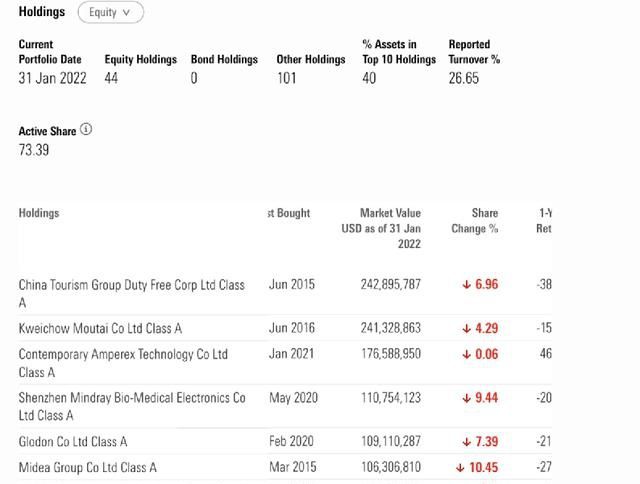Open Shenzhen Mindray Bio-Medical Electronics holding

point(132,406)
